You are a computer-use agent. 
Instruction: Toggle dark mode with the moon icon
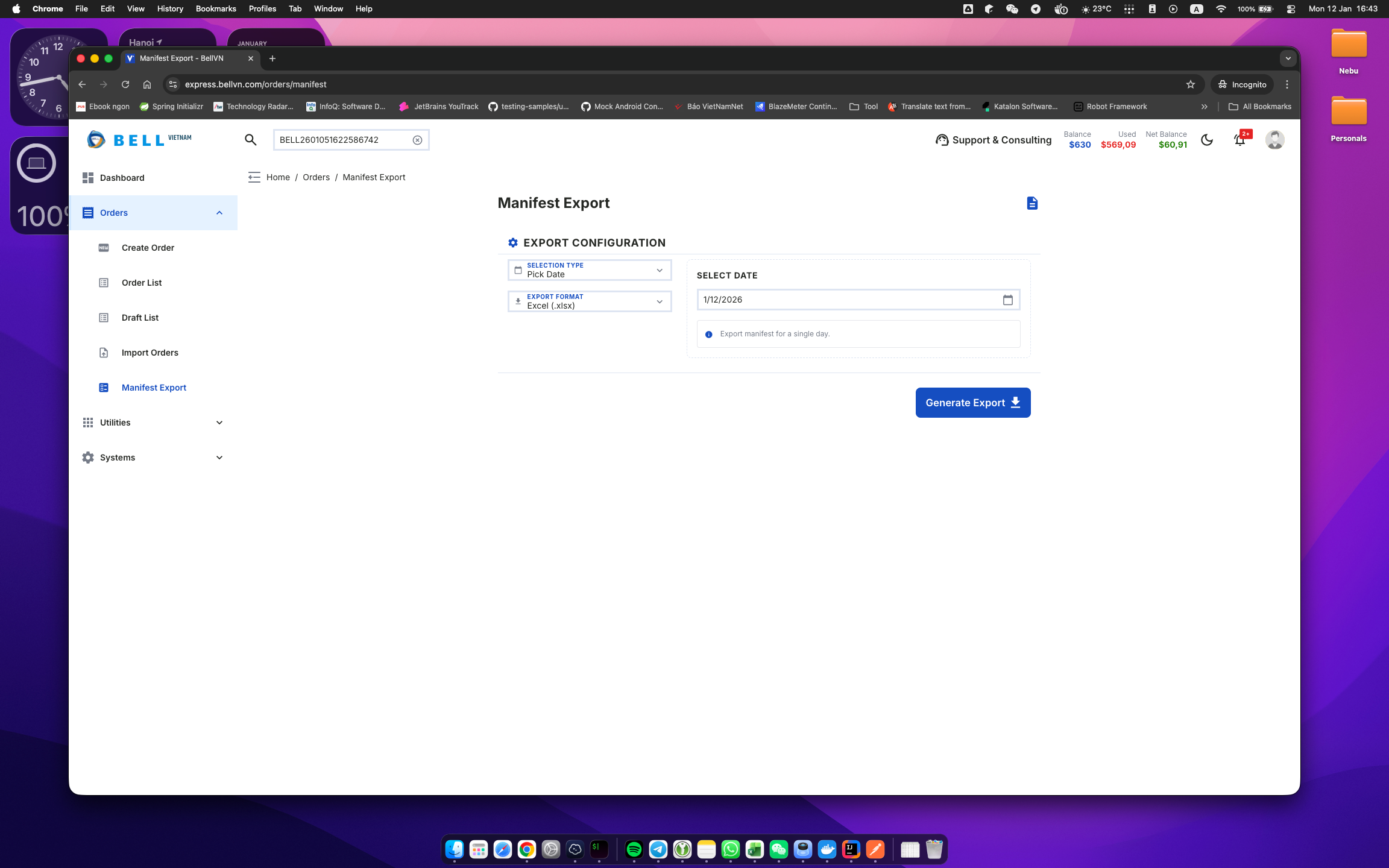1207,140
